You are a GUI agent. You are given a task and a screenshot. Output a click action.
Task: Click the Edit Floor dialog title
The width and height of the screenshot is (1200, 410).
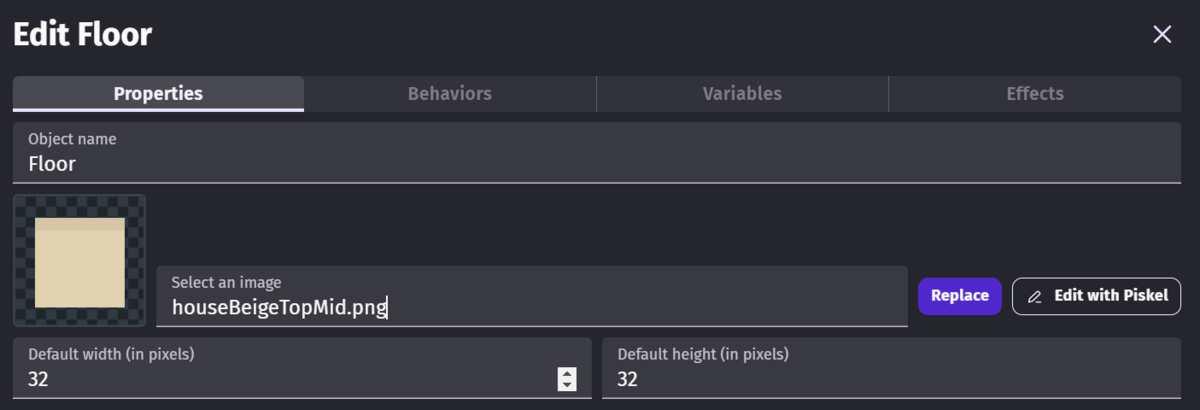pyautogui.click(x=82, y=35)
